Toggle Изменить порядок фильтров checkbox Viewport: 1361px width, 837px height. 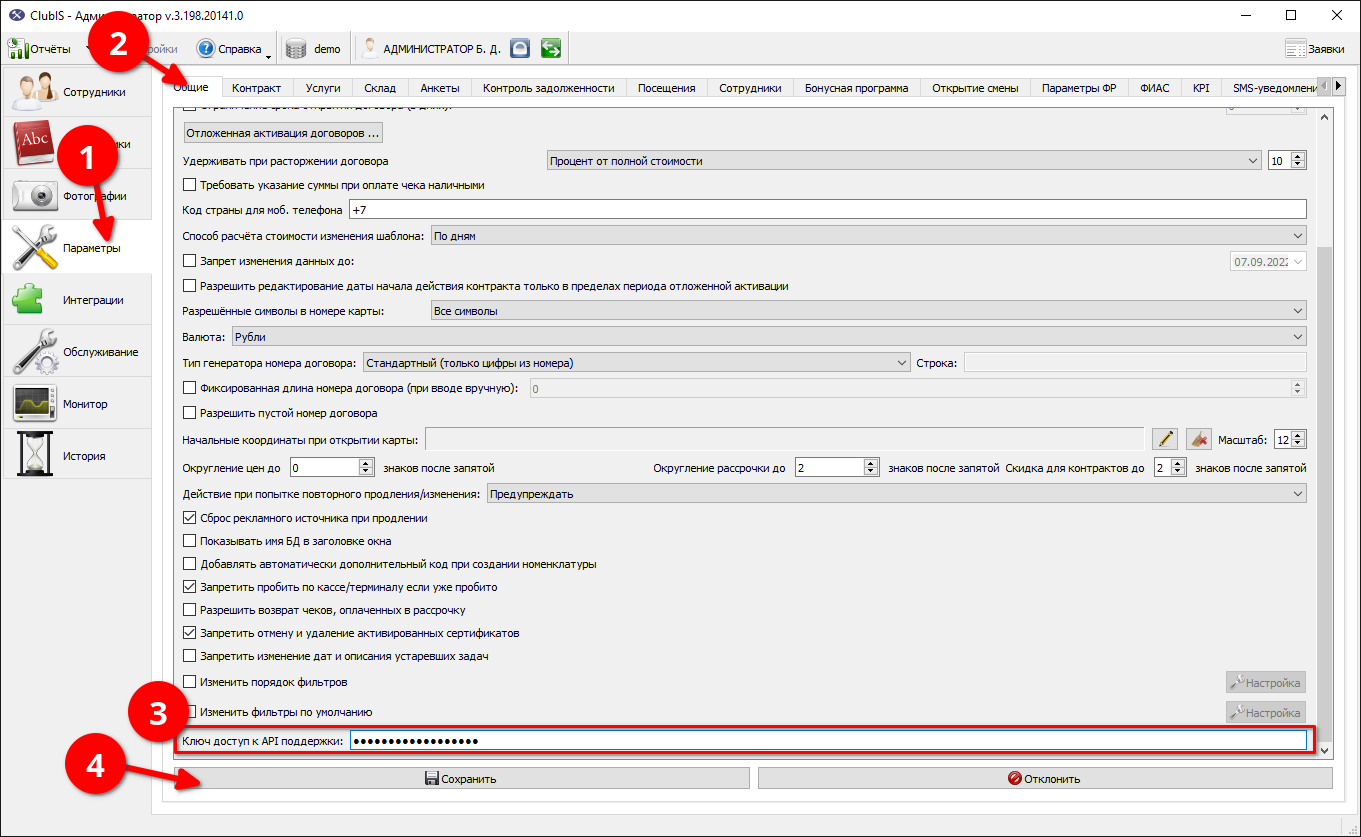click(x=190, y=682)
